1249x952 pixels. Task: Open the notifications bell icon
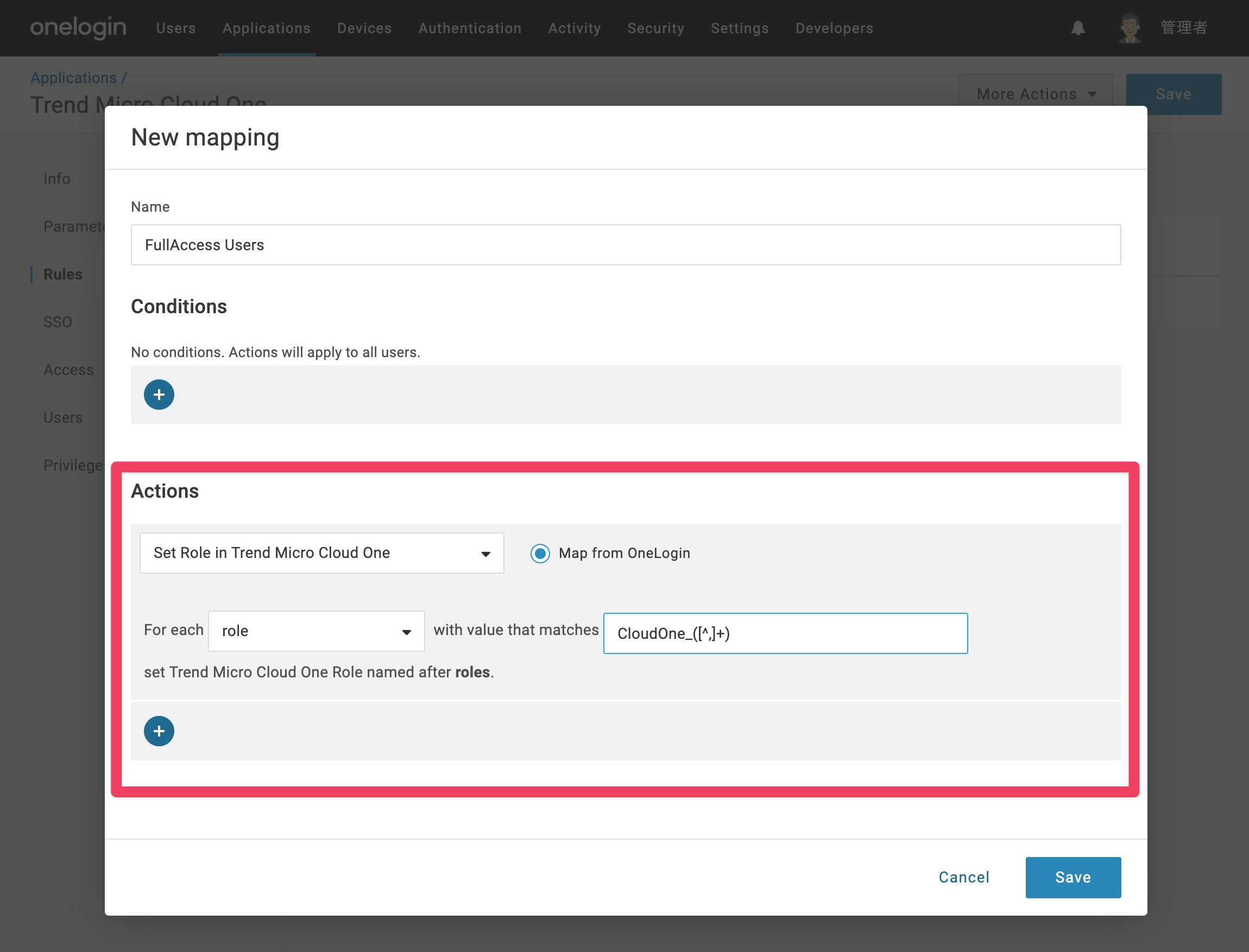click(1078, 28)
